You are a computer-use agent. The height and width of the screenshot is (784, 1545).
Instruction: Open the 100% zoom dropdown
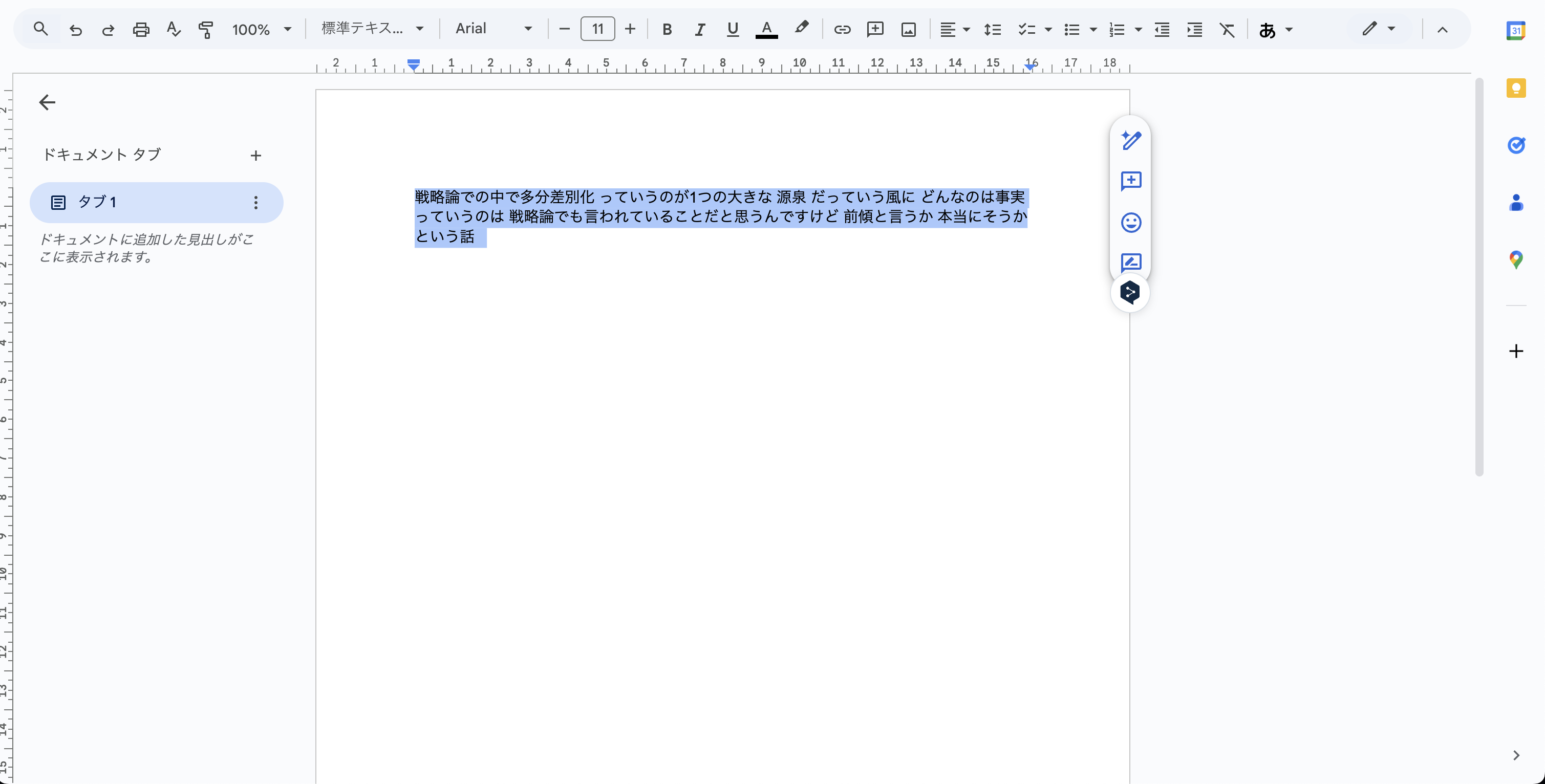coord(262,29)
